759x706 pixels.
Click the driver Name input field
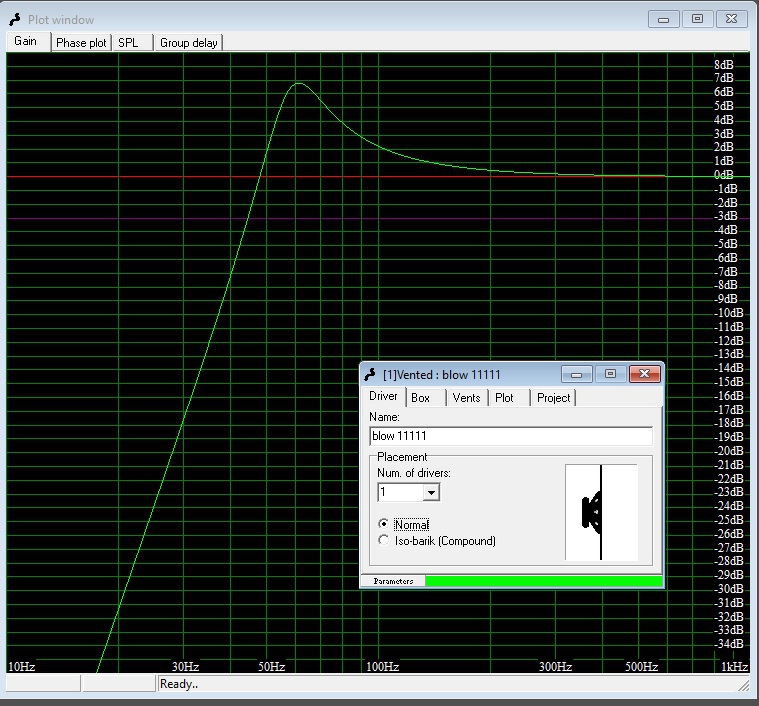(511, 436)
